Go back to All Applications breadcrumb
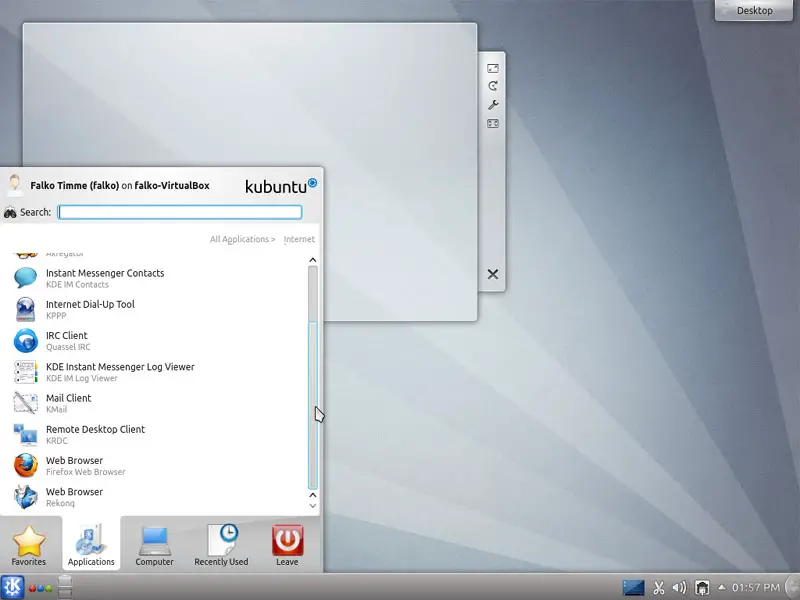Viewport: 800px width, 600px height. 242,239
